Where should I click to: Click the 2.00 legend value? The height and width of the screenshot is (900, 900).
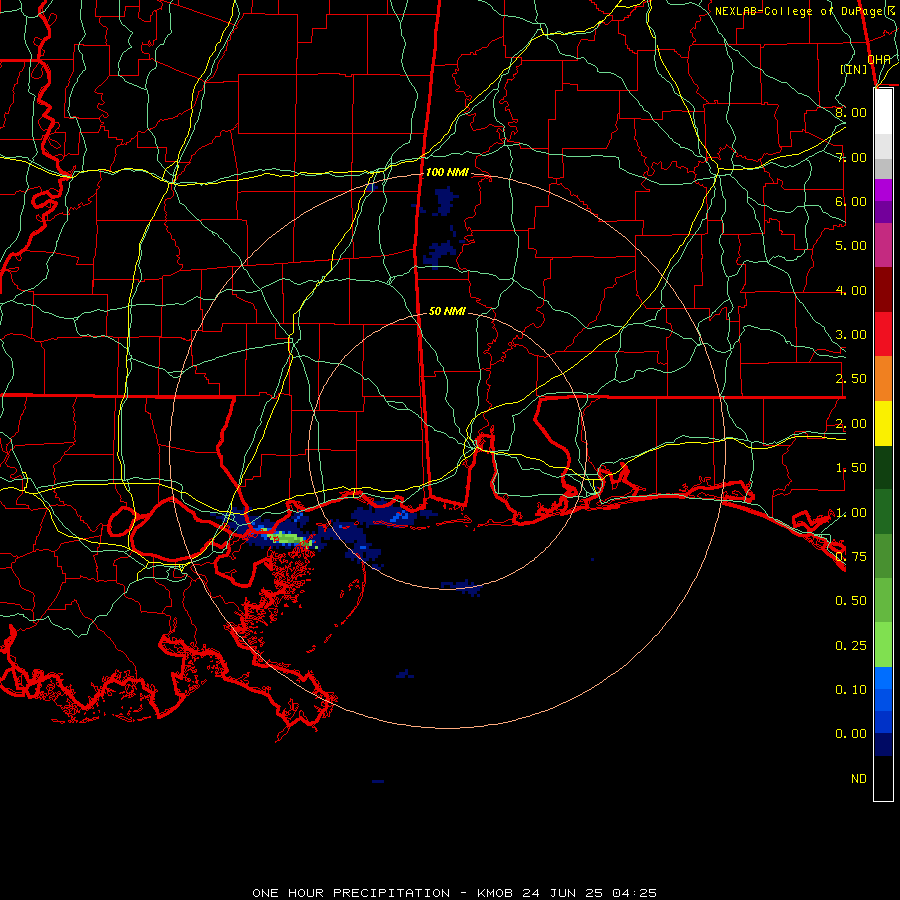click(851, 424)
